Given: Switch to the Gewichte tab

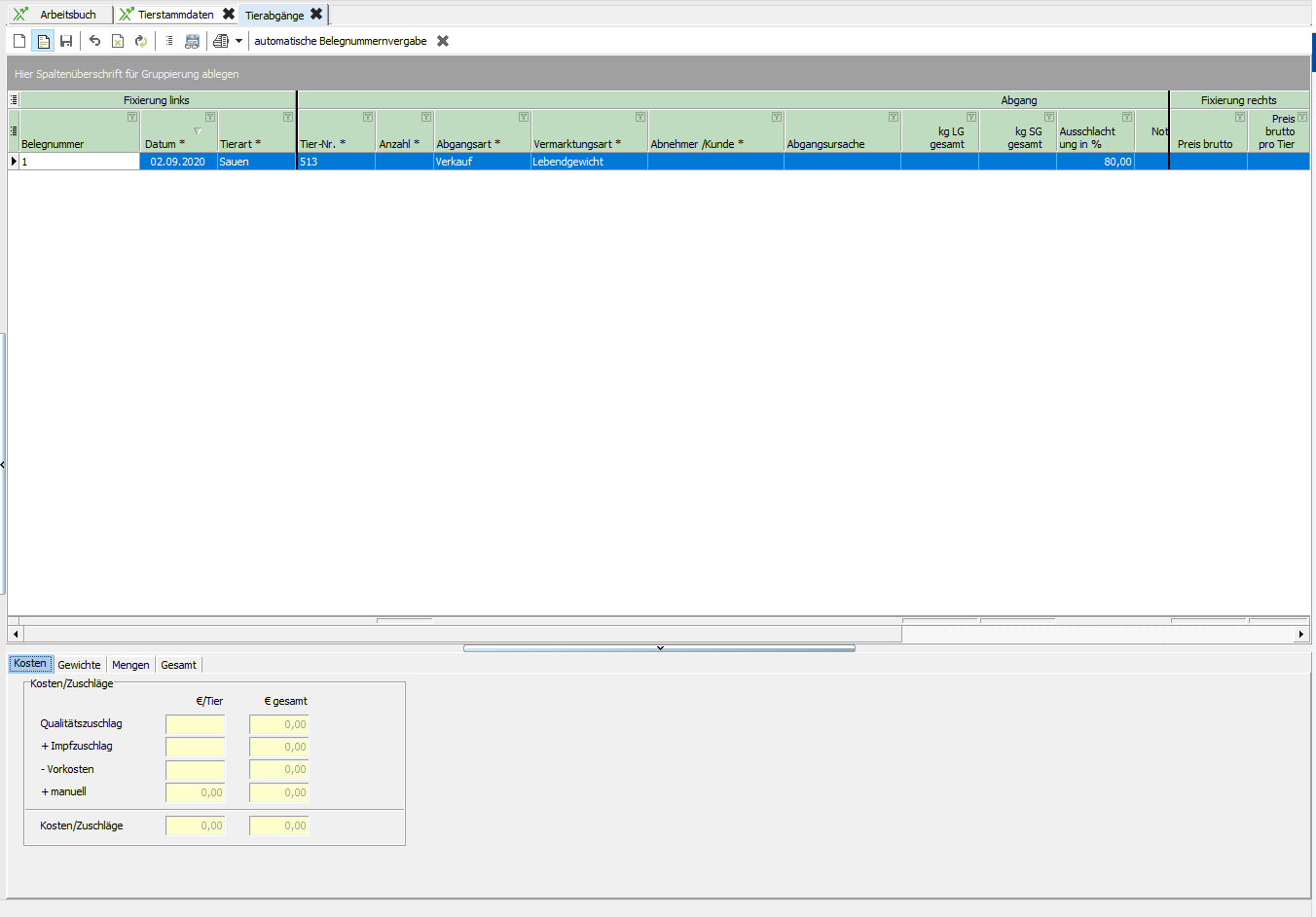Looking at the screenshot, I should click(x=79, y=665).
